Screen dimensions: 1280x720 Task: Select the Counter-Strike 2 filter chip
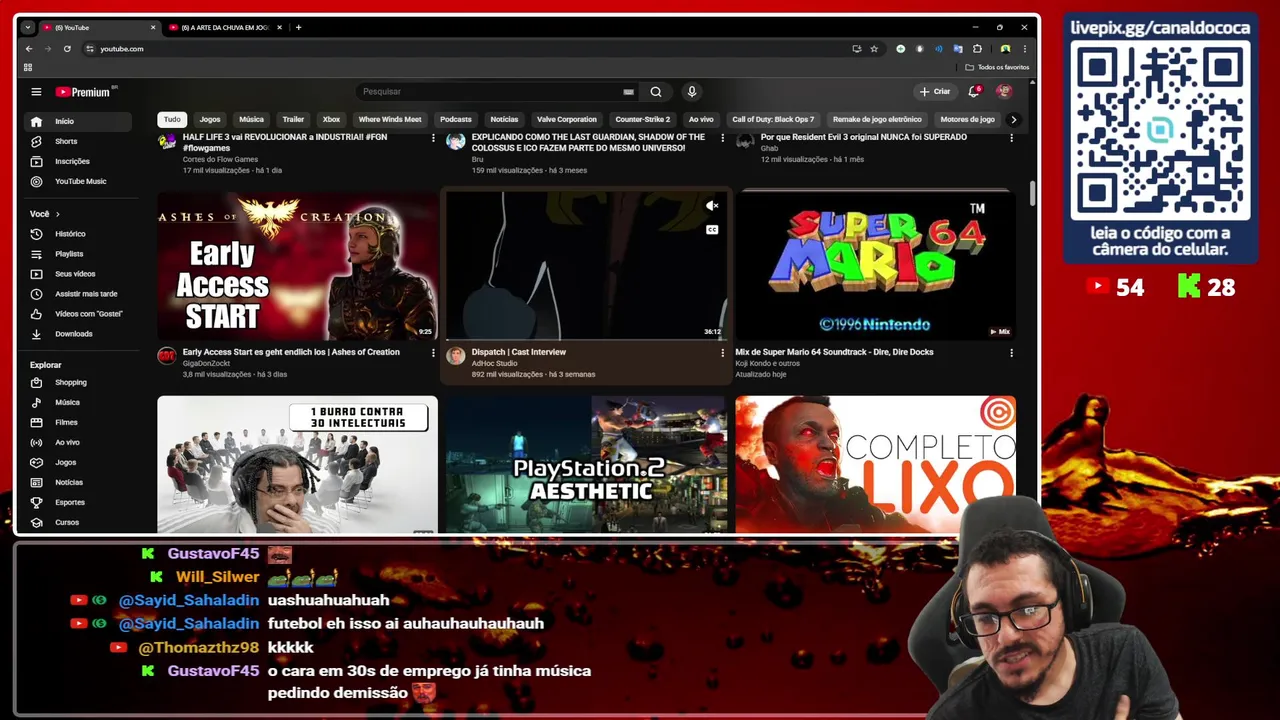(643, 120)
